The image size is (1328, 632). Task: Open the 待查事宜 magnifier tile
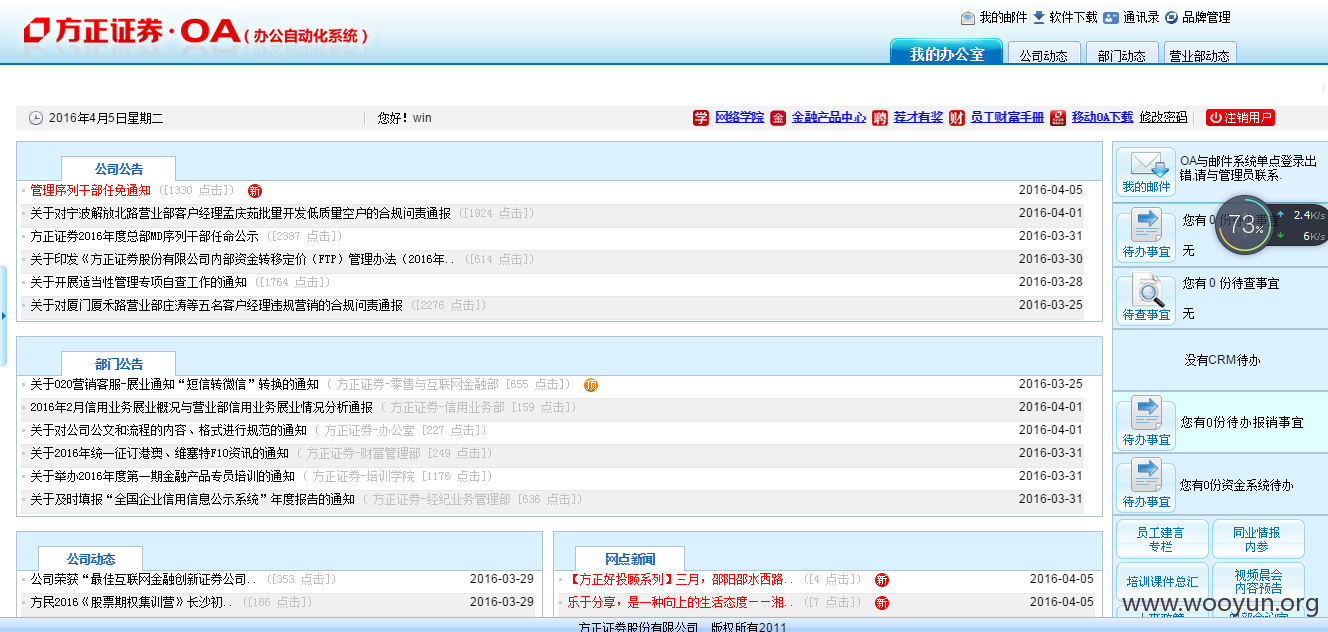1146,297
